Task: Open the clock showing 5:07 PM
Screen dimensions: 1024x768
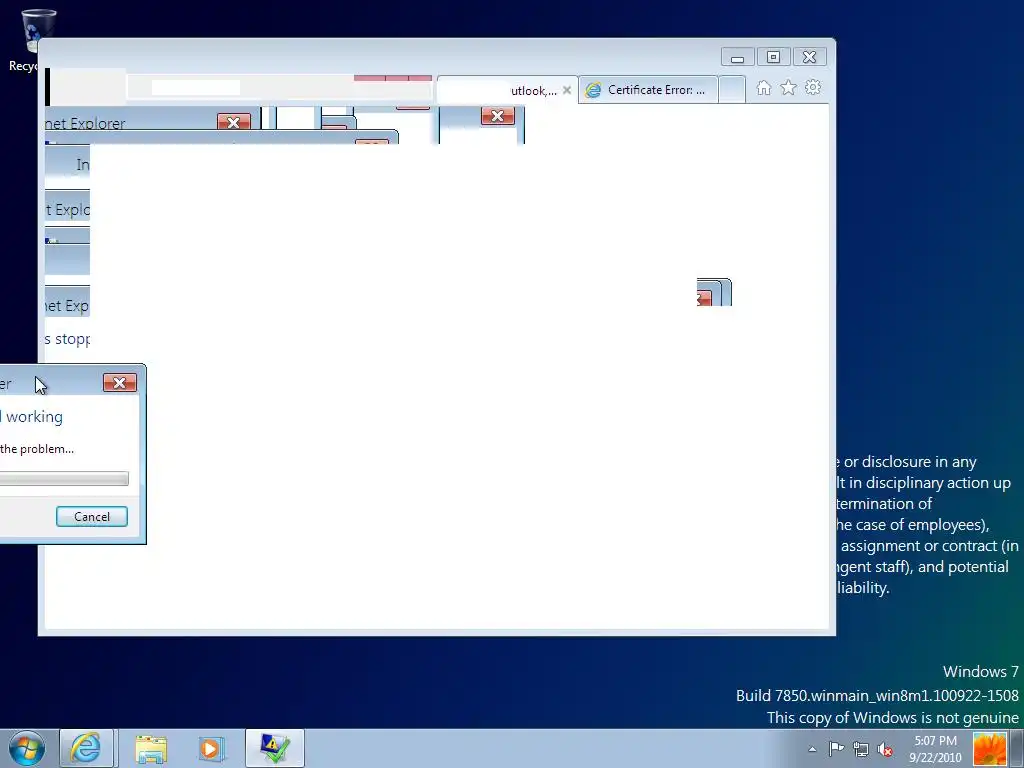Action: click(935, 749)
